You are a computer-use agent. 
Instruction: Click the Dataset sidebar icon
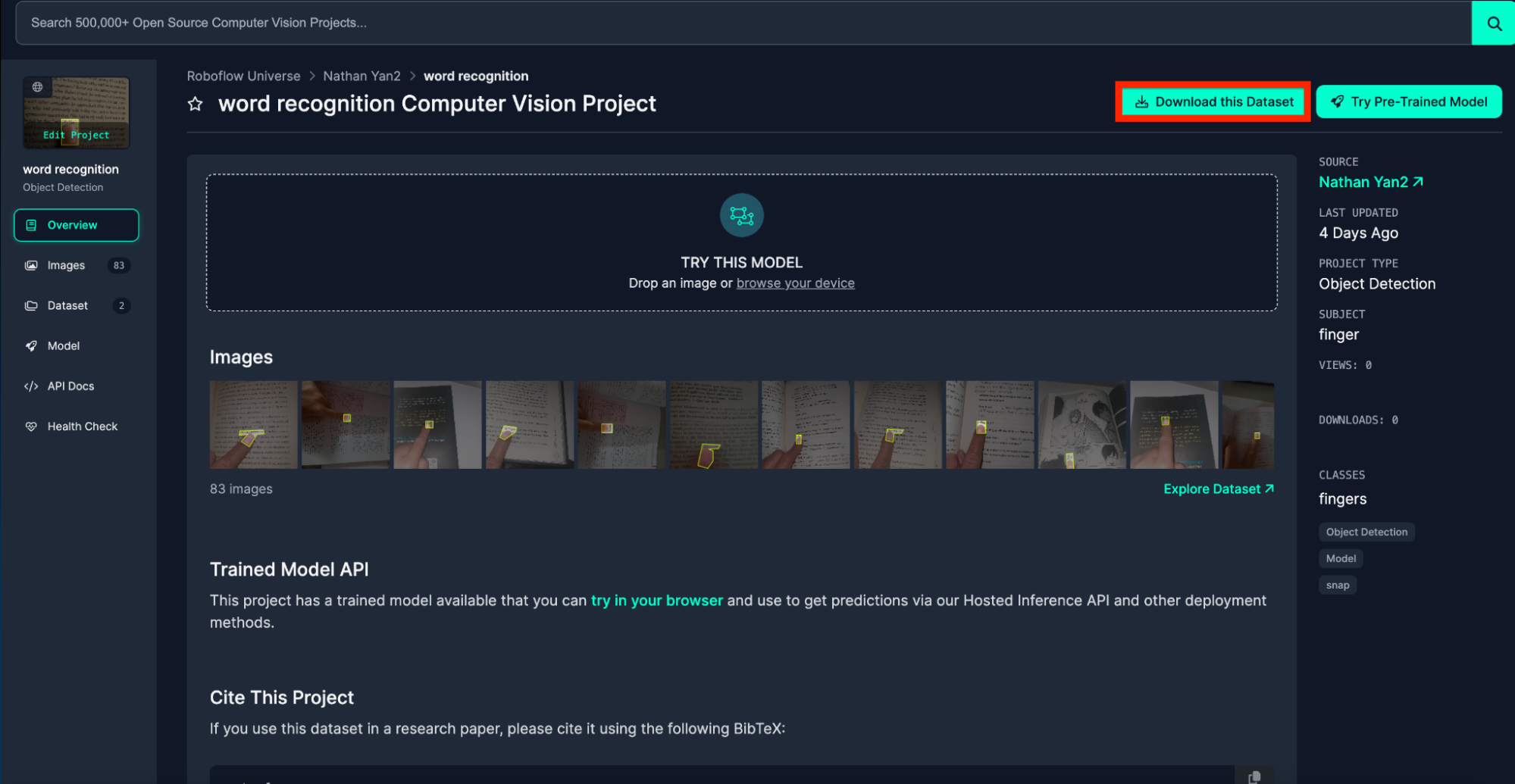tap(31, 305)
